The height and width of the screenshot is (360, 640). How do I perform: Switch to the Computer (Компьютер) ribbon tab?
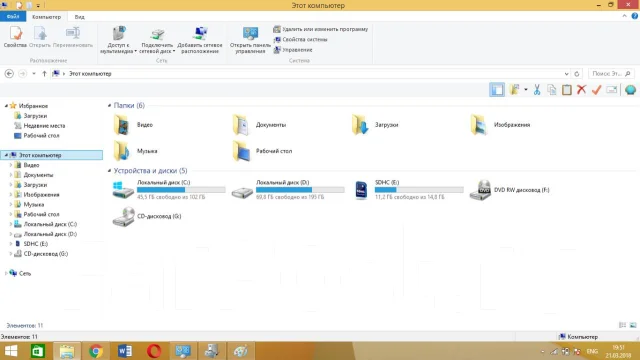pos(47,17)
